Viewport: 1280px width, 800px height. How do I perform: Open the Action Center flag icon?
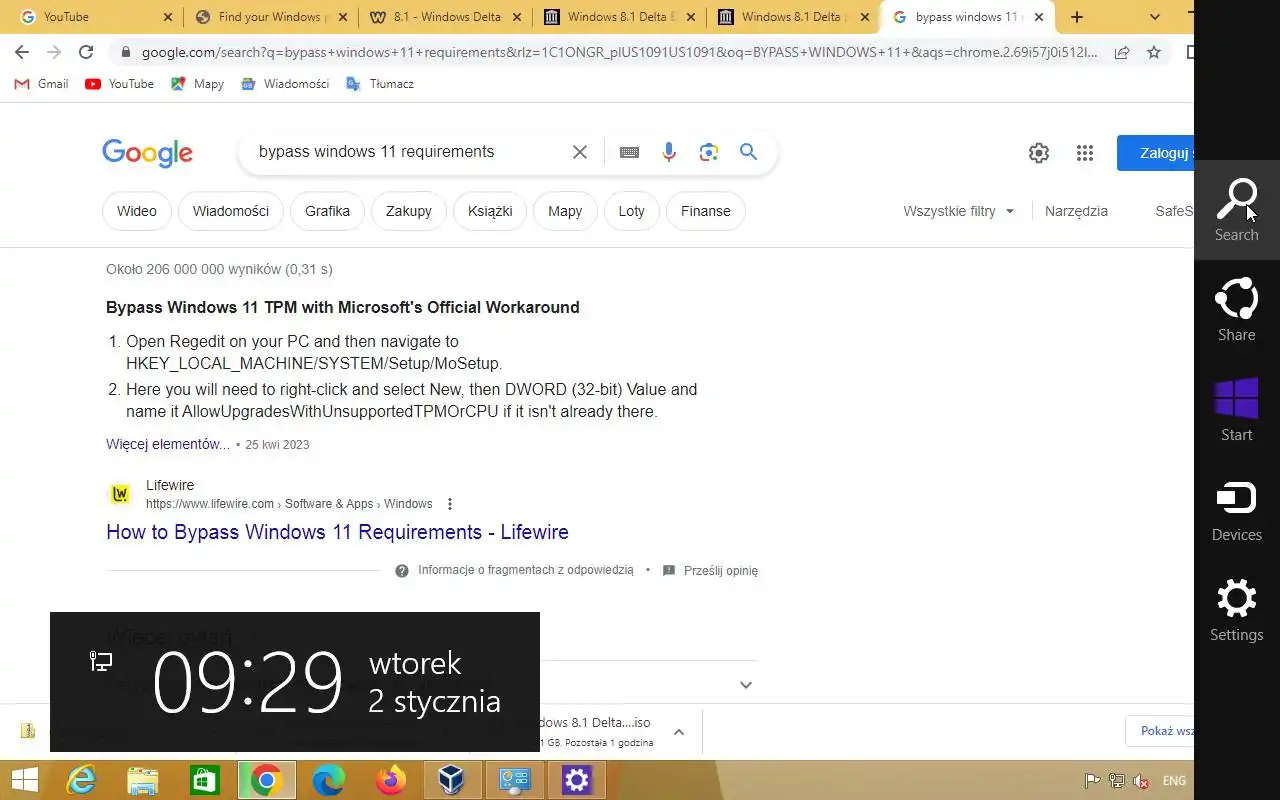pos(1093,781)
